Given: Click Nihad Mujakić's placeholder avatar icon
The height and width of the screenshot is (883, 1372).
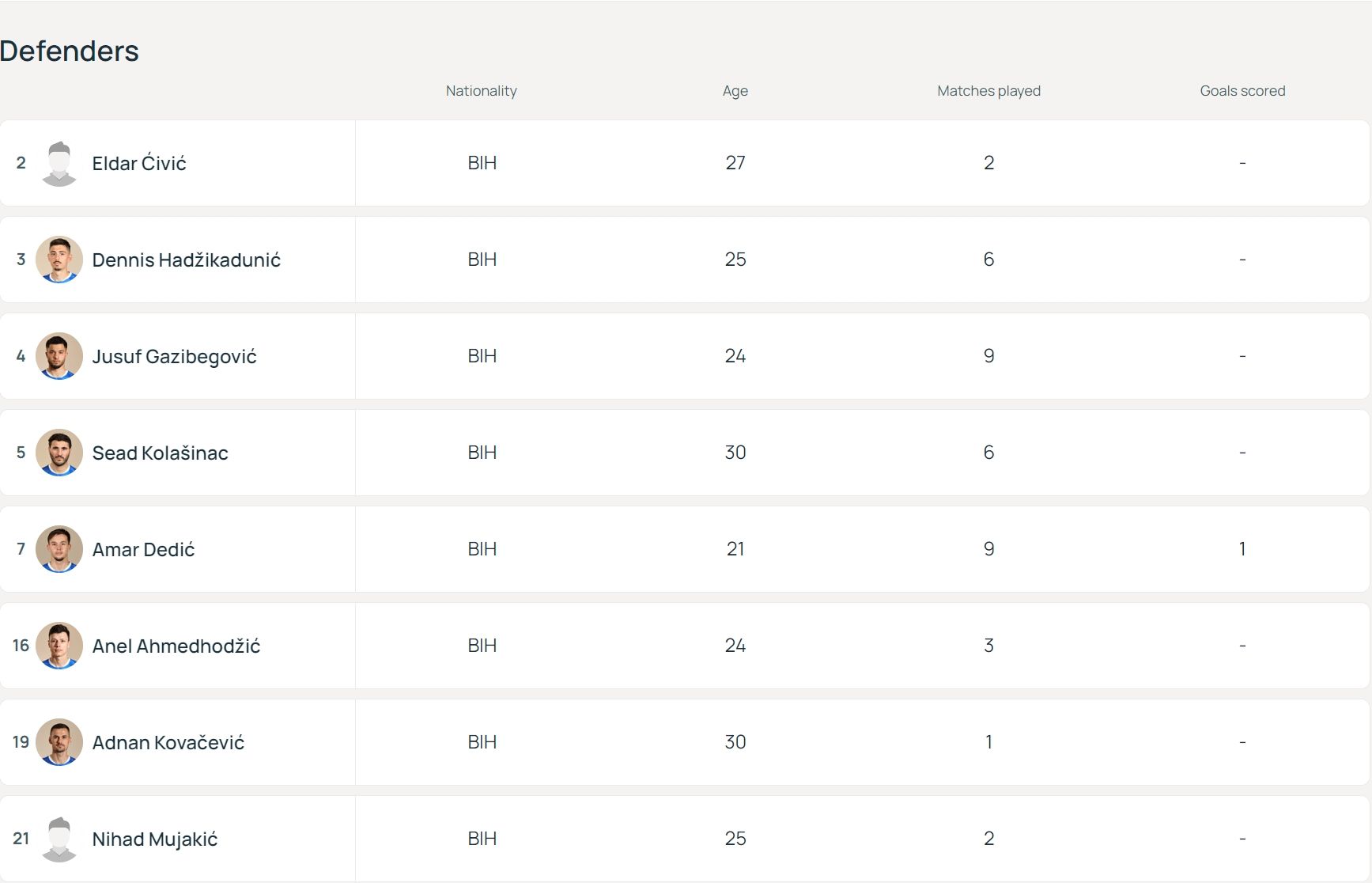Looking at the screenshot, I should coord(59,839).
